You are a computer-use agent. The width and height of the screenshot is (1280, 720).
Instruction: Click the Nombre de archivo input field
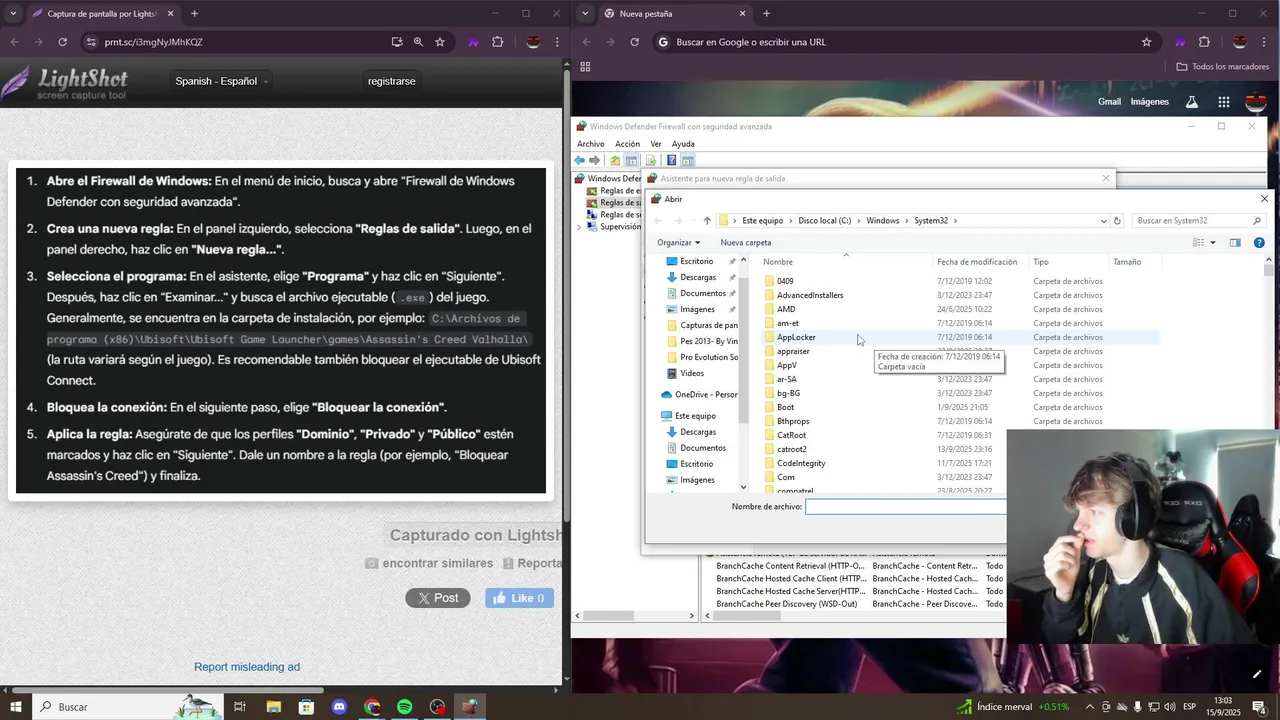906,507
